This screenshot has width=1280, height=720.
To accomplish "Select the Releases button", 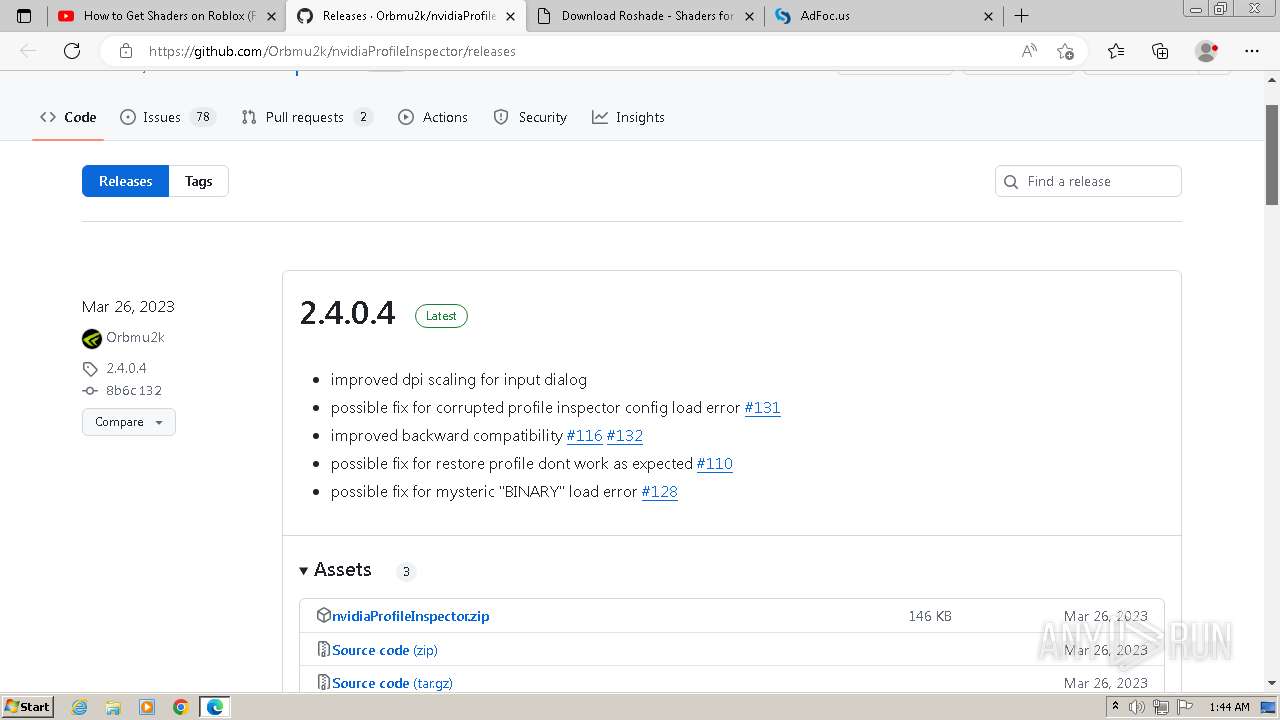I will [125, 181].
